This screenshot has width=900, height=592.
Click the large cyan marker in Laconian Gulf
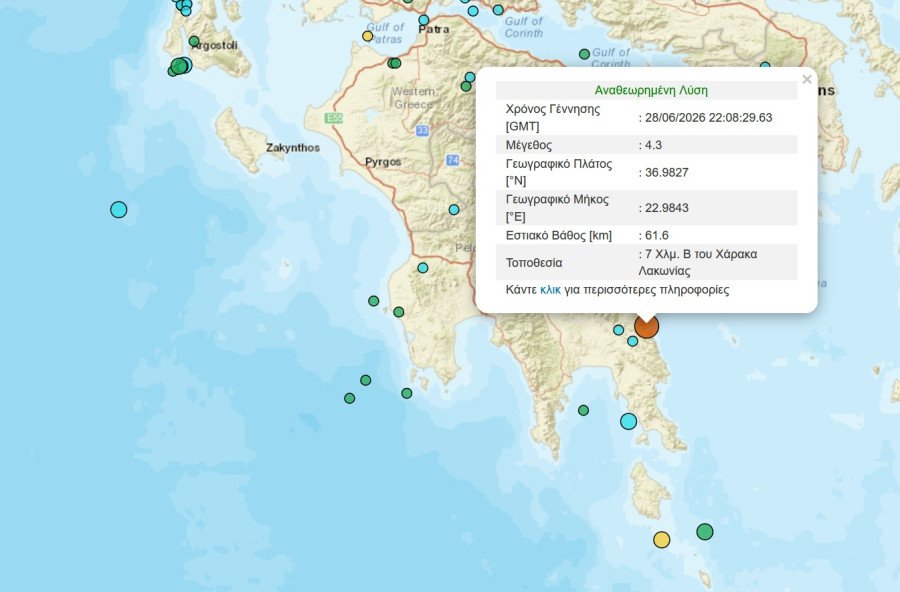pos(629,421)
